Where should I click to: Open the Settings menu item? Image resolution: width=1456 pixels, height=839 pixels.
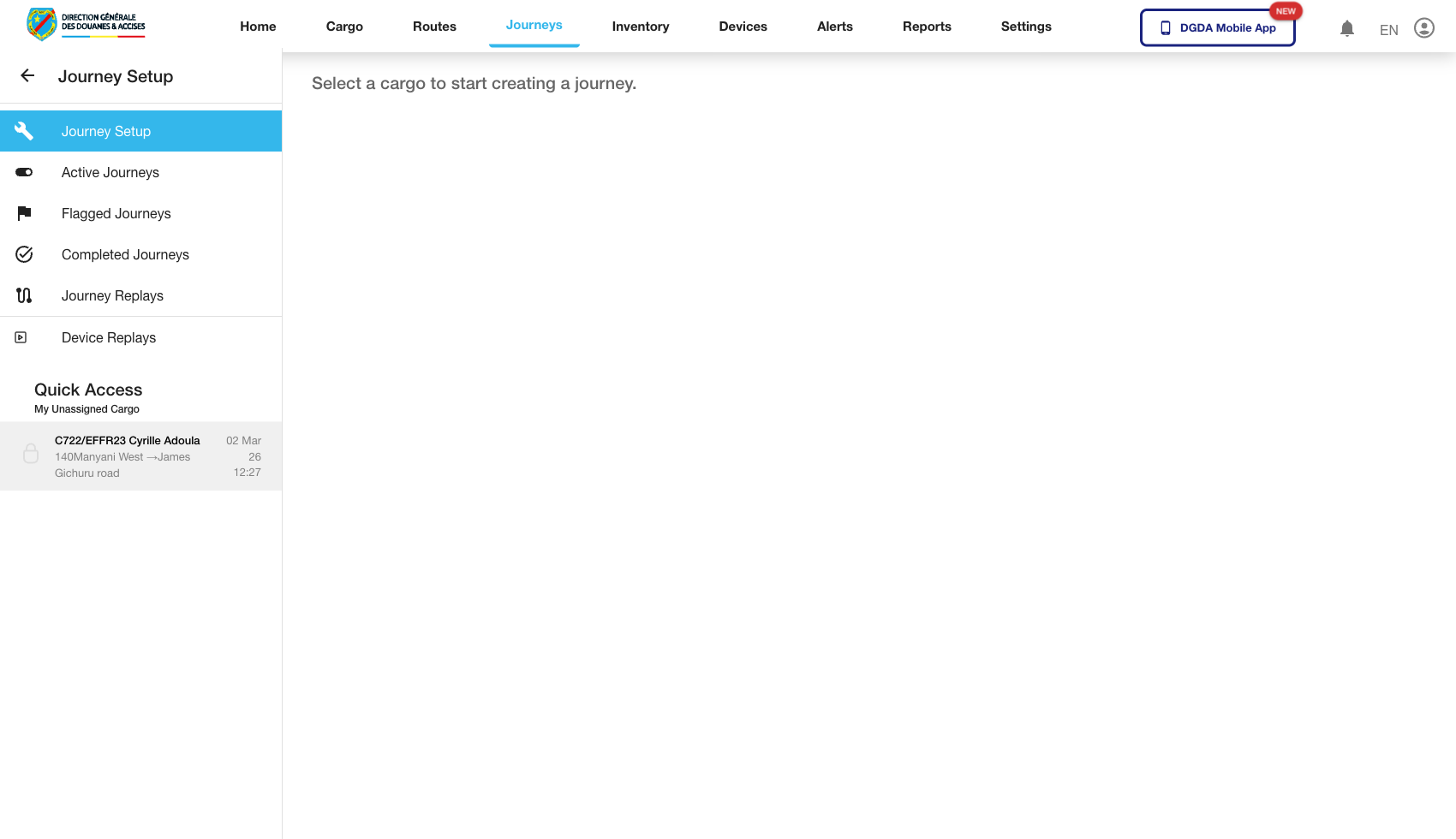(1025, 27)
